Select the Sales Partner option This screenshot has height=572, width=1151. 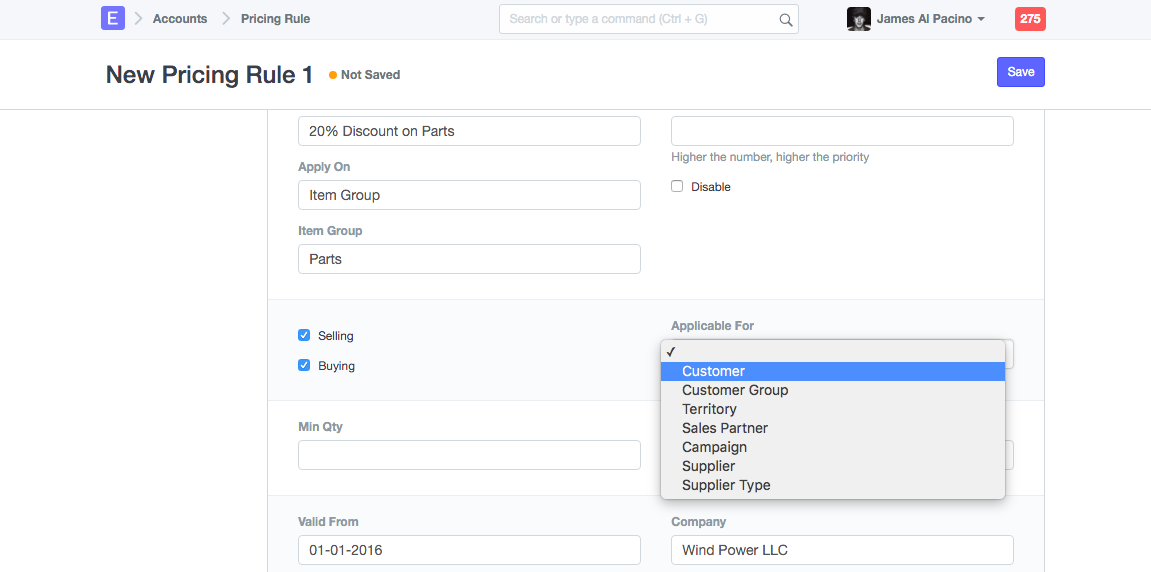point(725,428)
